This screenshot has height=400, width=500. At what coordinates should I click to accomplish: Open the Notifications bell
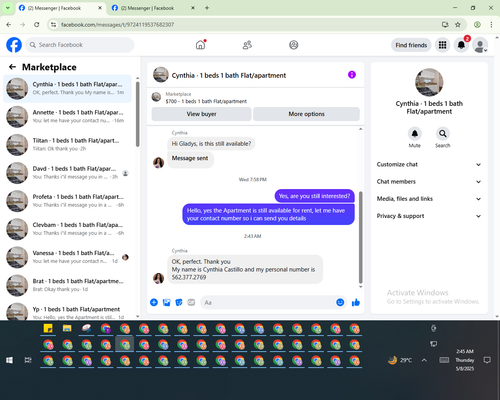tap(461, 45)
